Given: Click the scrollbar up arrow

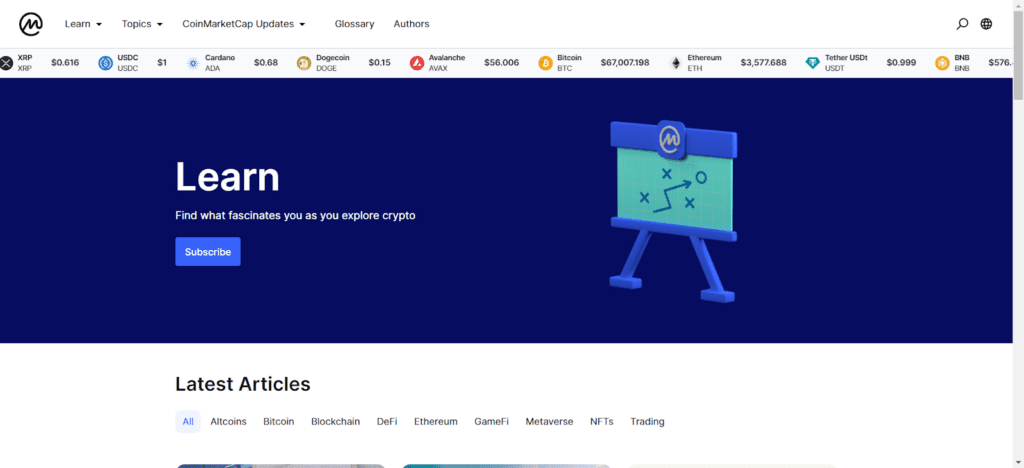Looking at the screenshot, I should click(1018, 5).
